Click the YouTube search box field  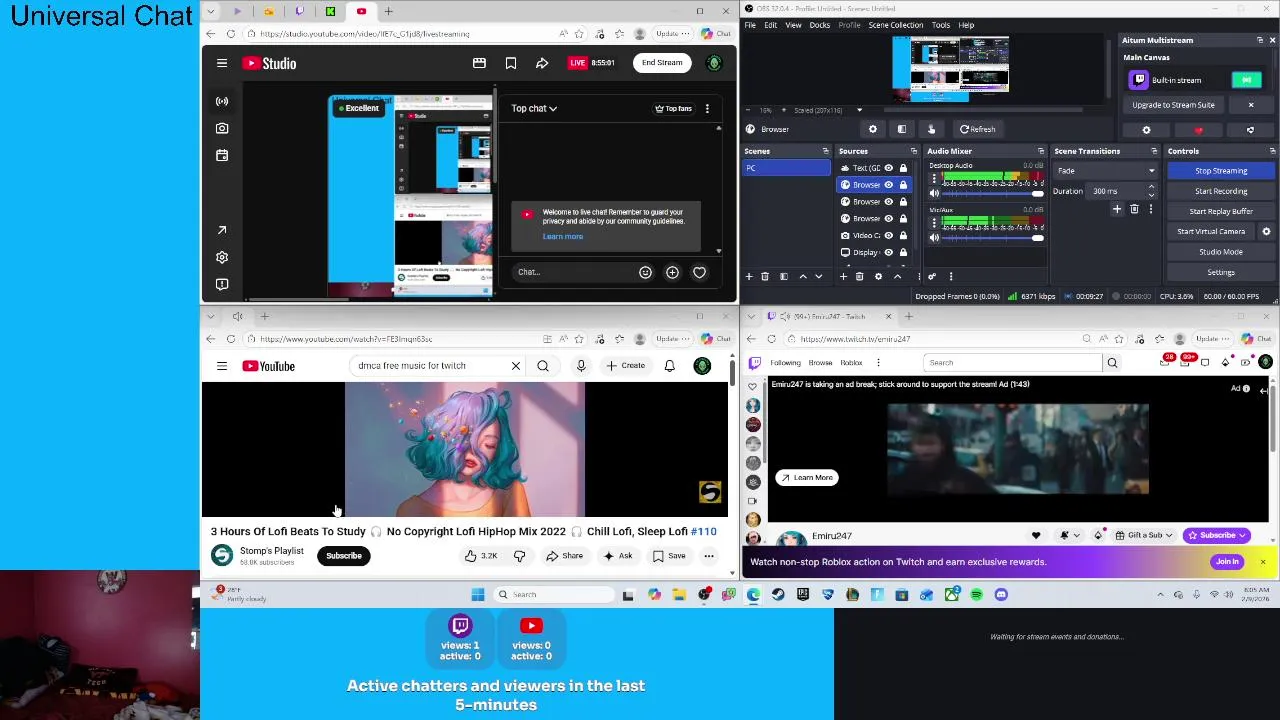(430, 366)
